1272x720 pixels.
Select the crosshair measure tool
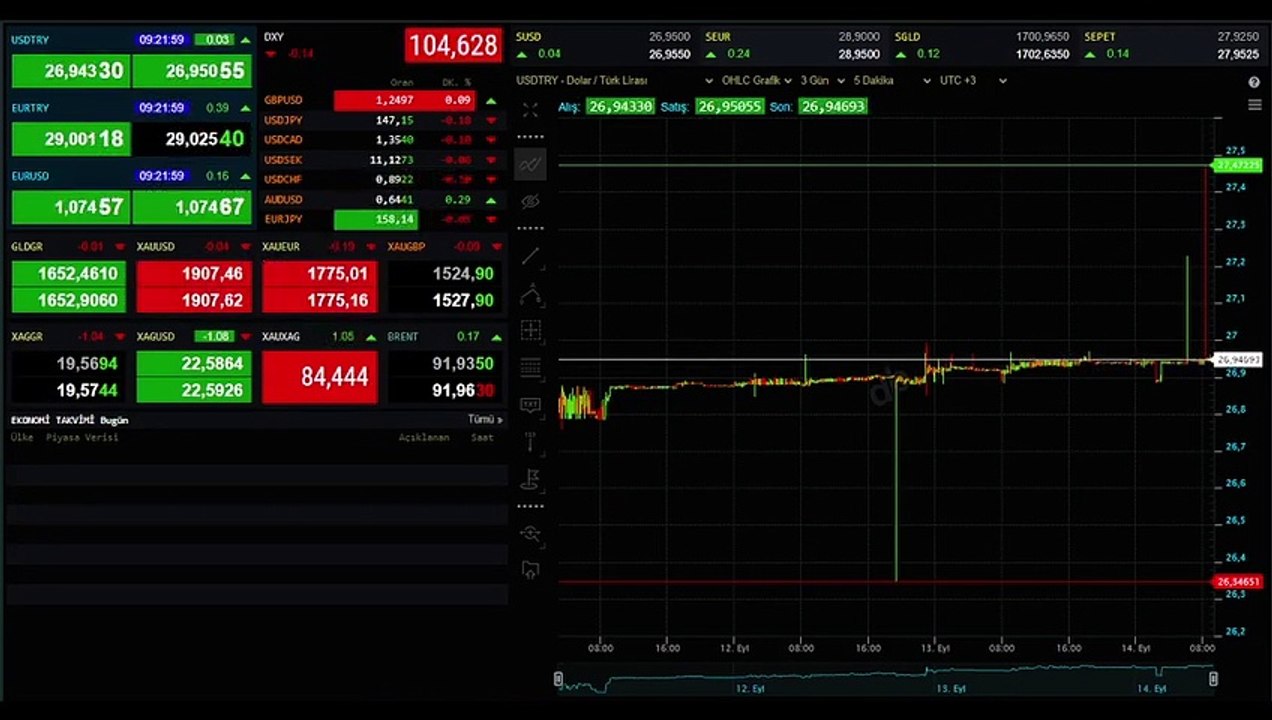pyautogui.click(x=530, y=331)
